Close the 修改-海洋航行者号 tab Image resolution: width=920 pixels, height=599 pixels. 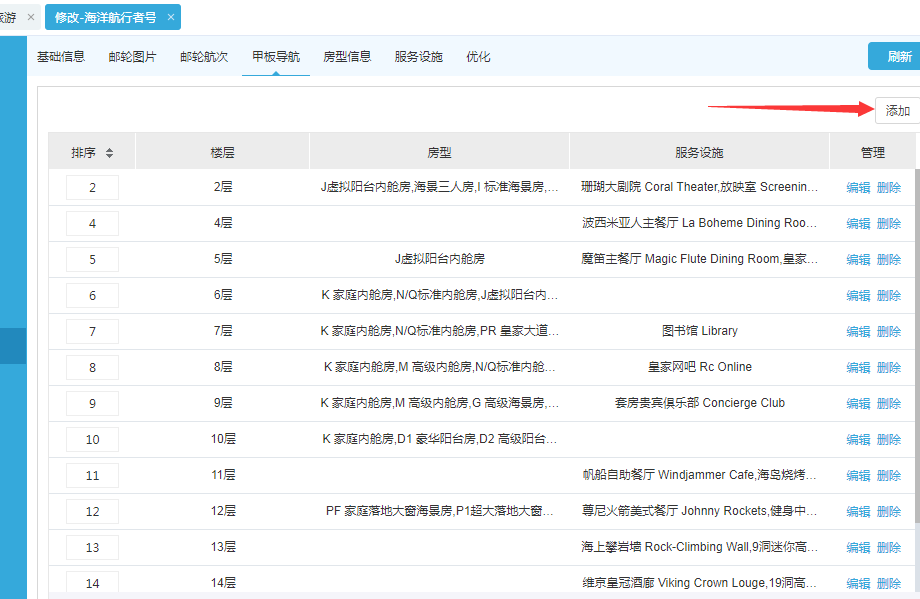[171, 17]
